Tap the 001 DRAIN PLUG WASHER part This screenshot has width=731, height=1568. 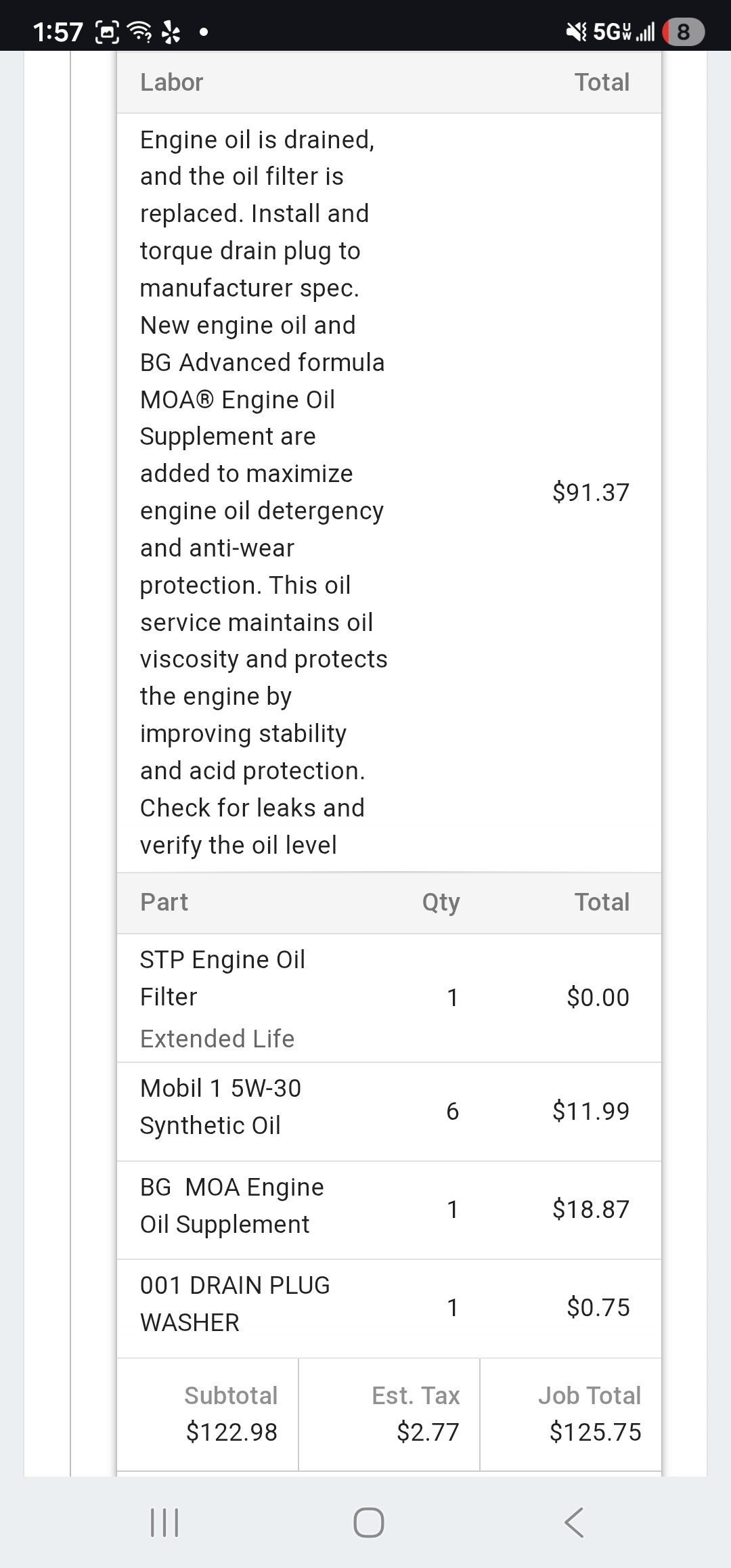point(234,1303)
